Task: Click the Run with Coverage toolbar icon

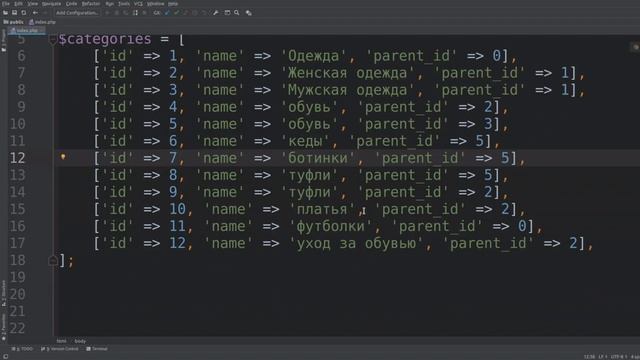Action: point(126,13)
